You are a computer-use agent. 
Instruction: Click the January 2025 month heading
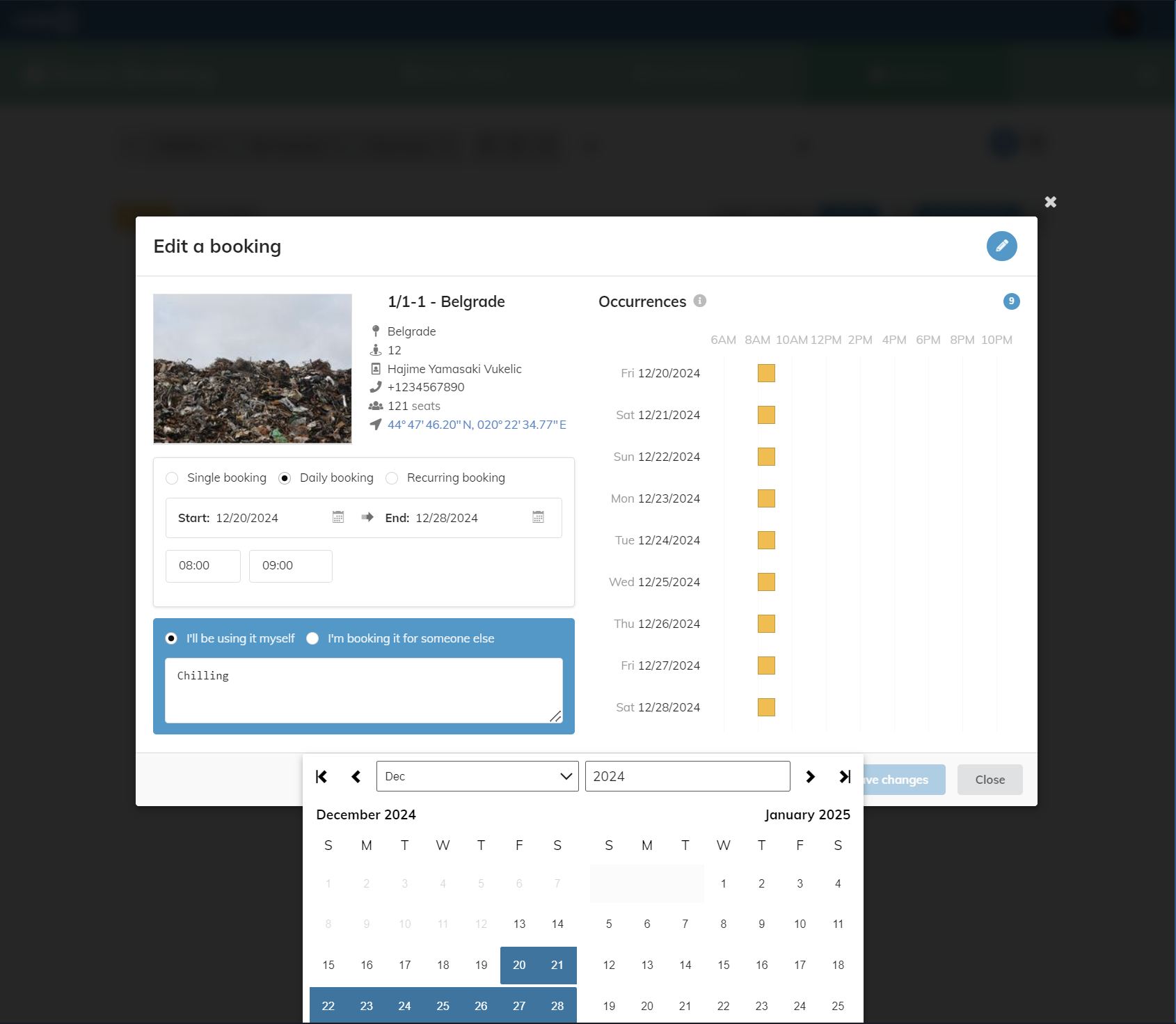click(807, 814)
